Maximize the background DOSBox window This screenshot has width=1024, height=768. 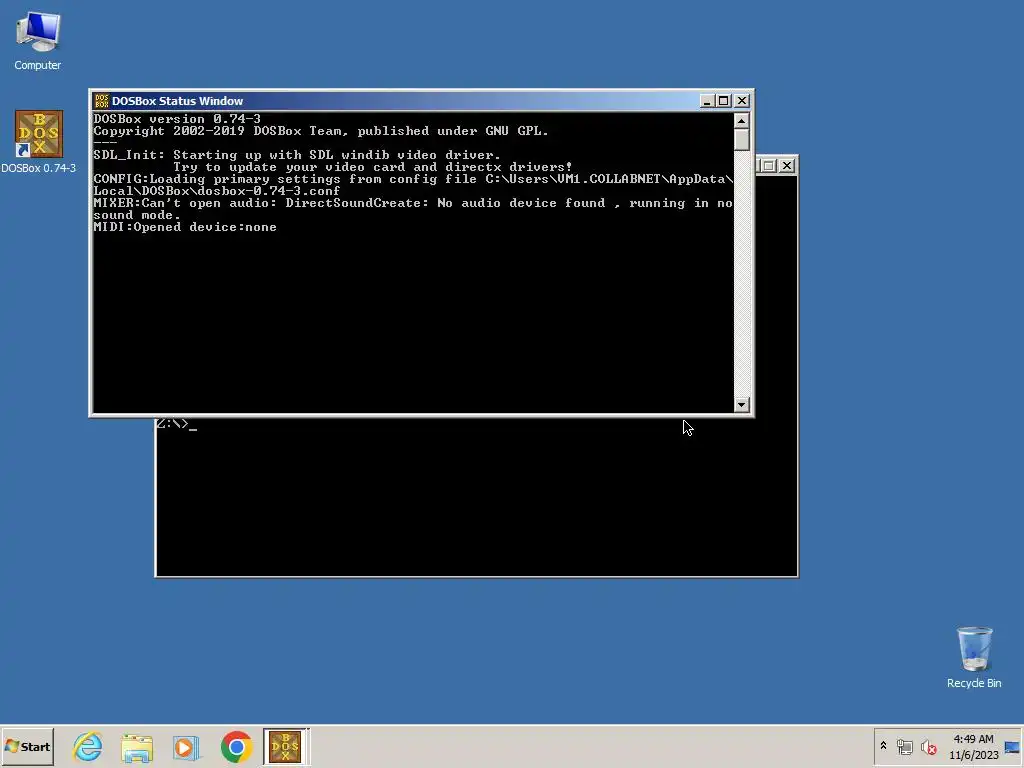[x=769, y=166]
